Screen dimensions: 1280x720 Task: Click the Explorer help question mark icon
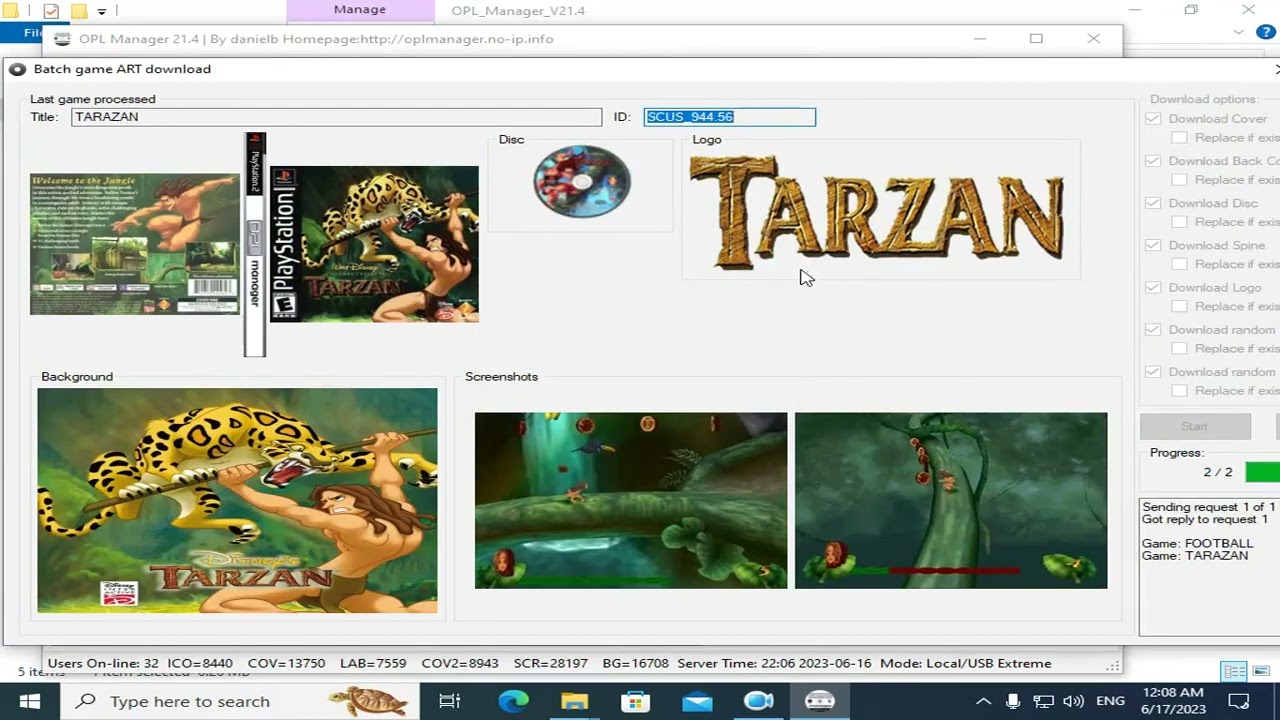[x=1266, y=32]
